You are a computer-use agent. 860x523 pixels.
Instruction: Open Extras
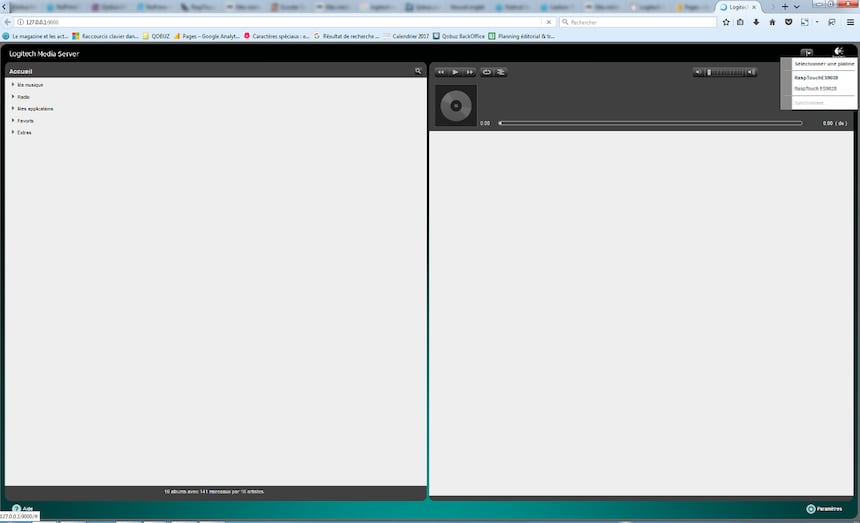point(24,133)
